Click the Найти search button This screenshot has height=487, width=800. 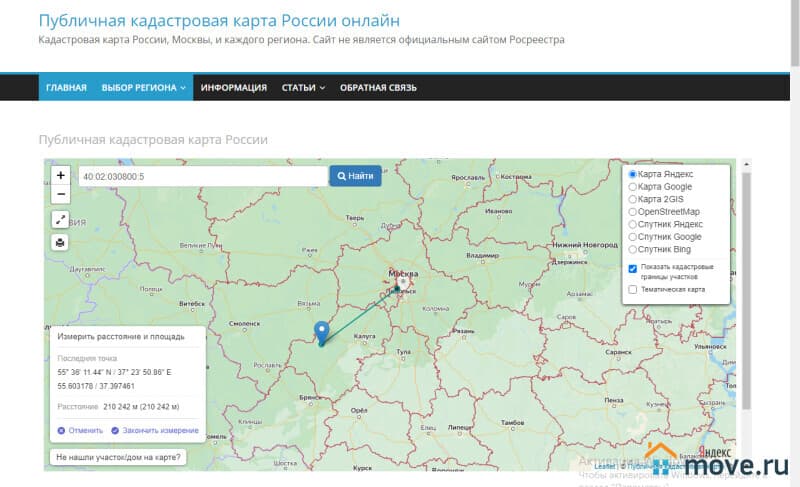pyautogui.click(x=355, y=176)
